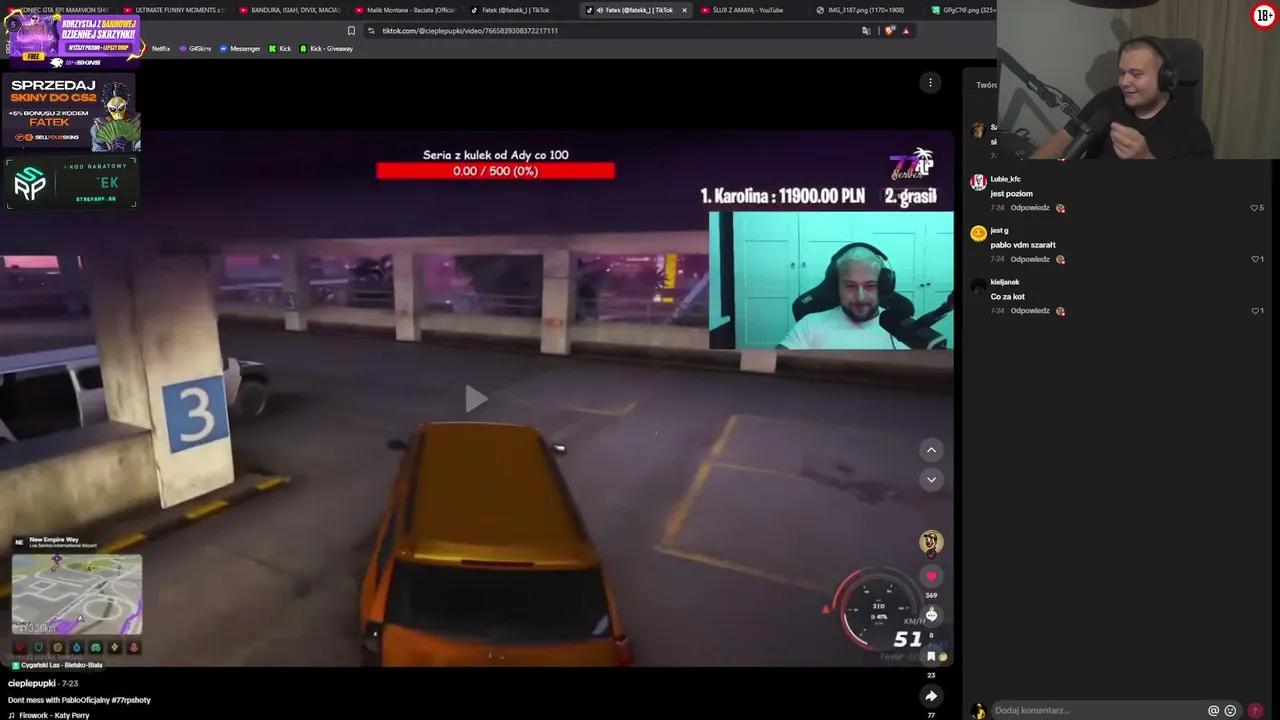The height and width of the screenshot is (720, 1280).
Task: Open cieplepupki creator profile name
Action: pyautogui.click(x=32, y=683)
